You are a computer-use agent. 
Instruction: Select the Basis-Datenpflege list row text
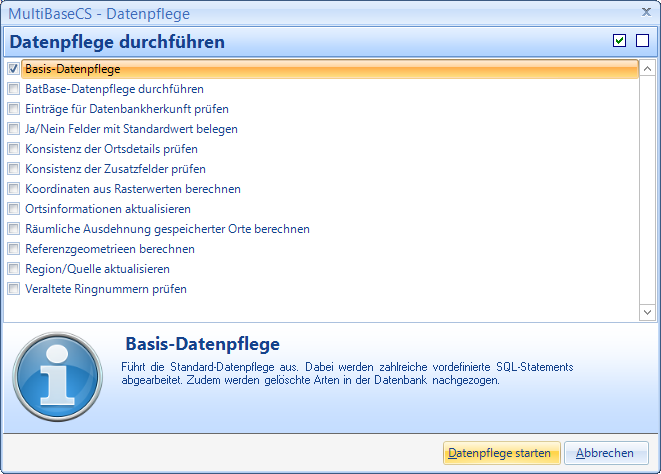(x=73, y=69)
